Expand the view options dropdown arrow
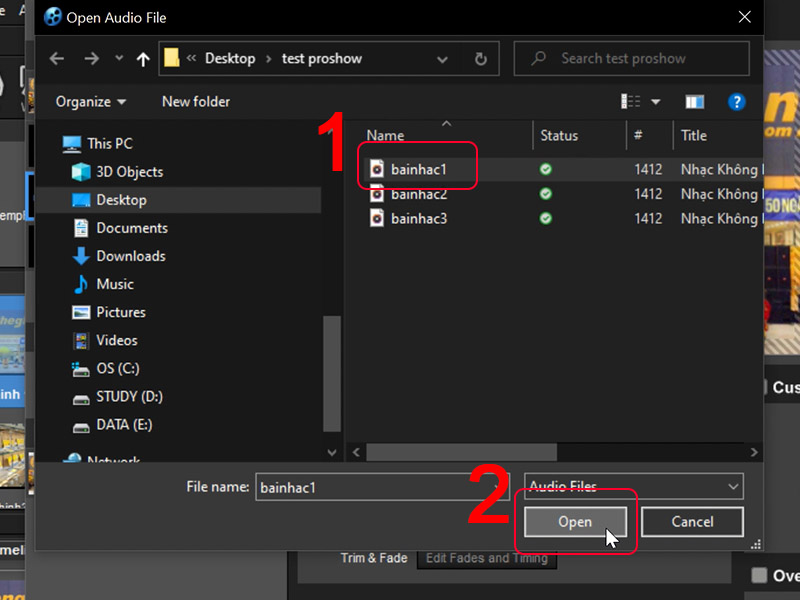Image resolution: width=800 pixels, height=600 pixels. pos(656,102)
